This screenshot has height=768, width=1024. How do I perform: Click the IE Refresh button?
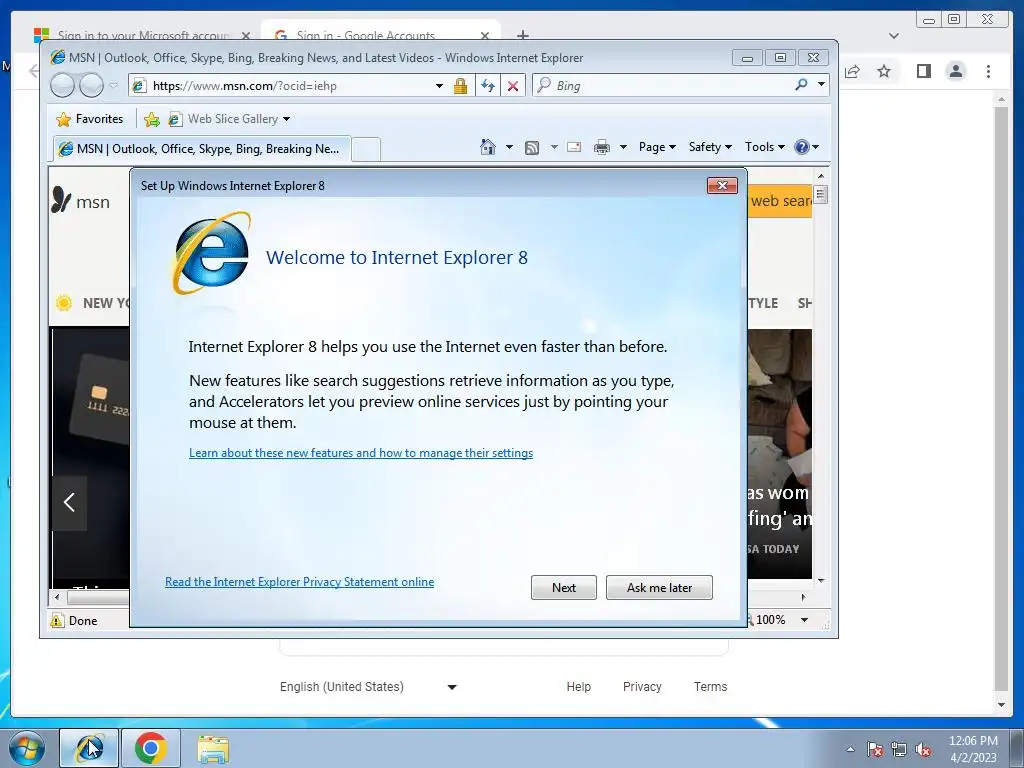[x=487, y=86]
